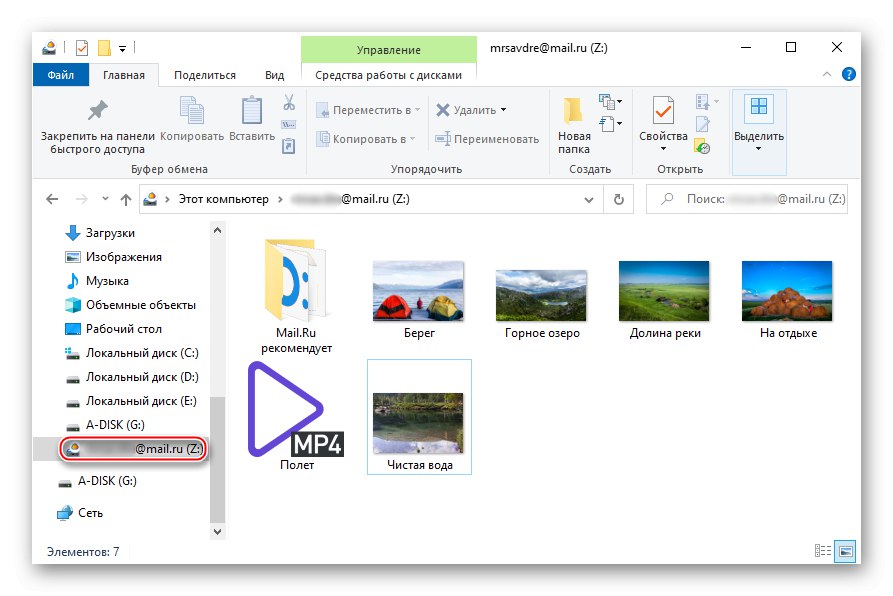Screen dimensions: 893x596
Task: Open the Средства работы с дисками tab
Action: [387, 74]
